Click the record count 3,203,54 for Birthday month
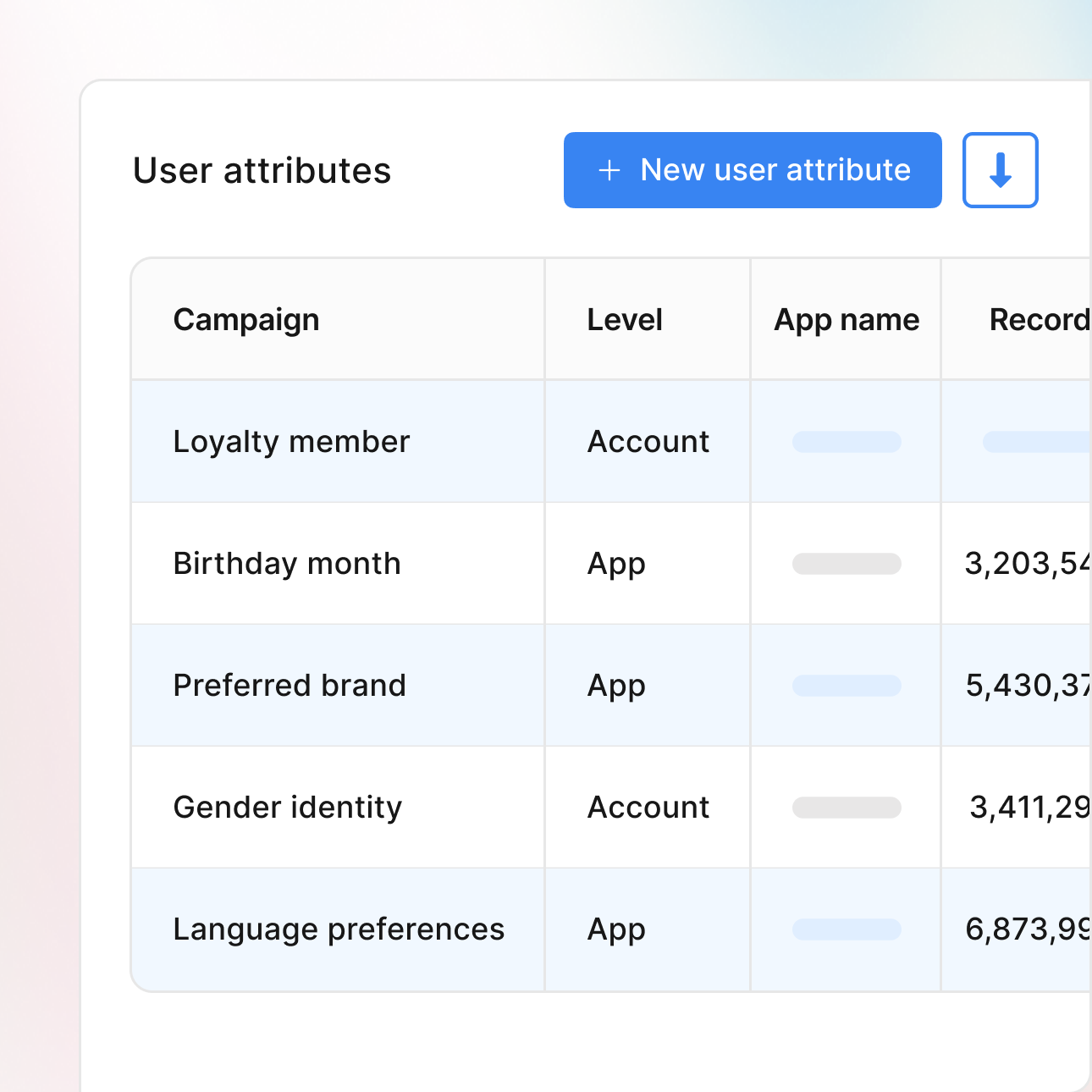1092x1092 pixels. click(1027, 563)
